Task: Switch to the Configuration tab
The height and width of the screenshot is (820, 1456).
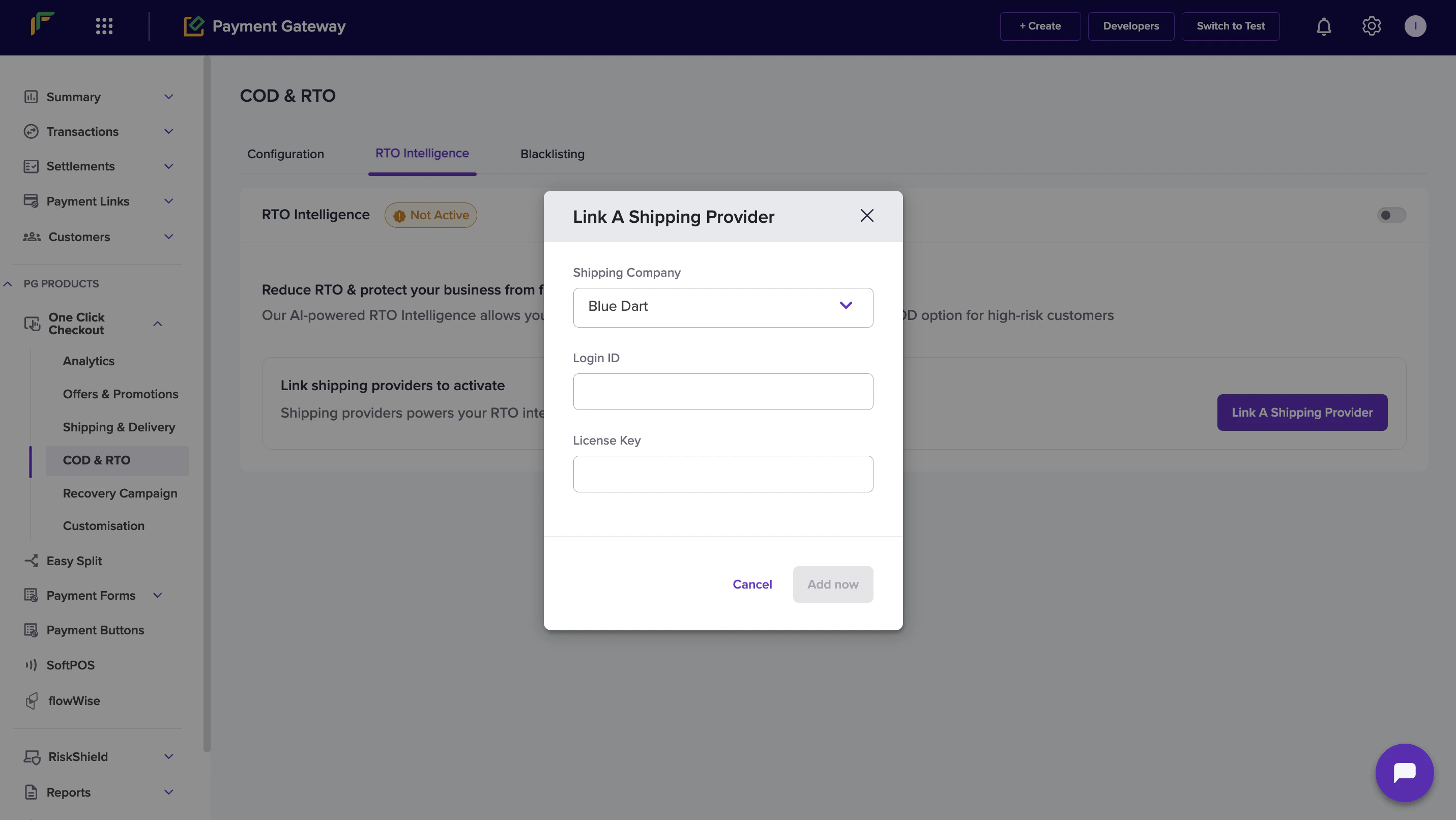Action: [285, 154]
